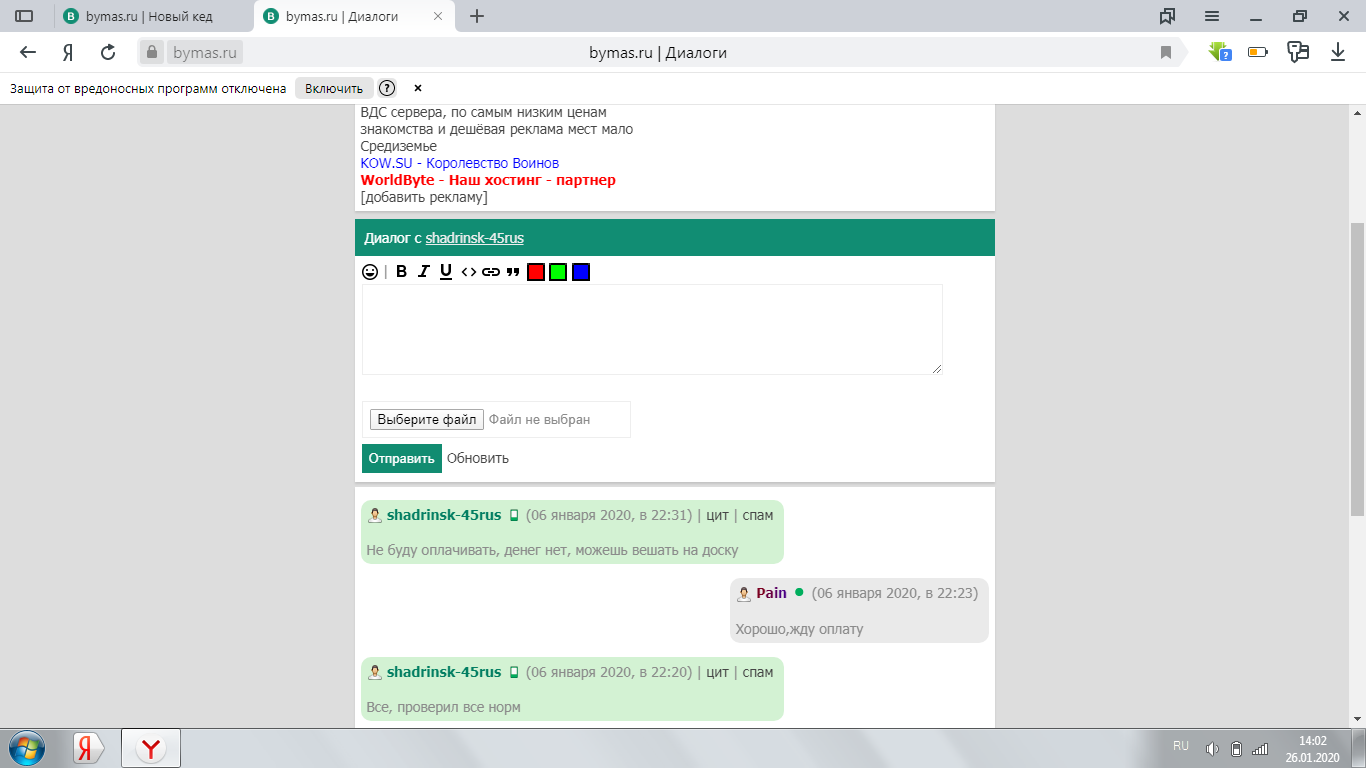
Task: Insert code tag with angle brackets icon
Action: (468, 271)
